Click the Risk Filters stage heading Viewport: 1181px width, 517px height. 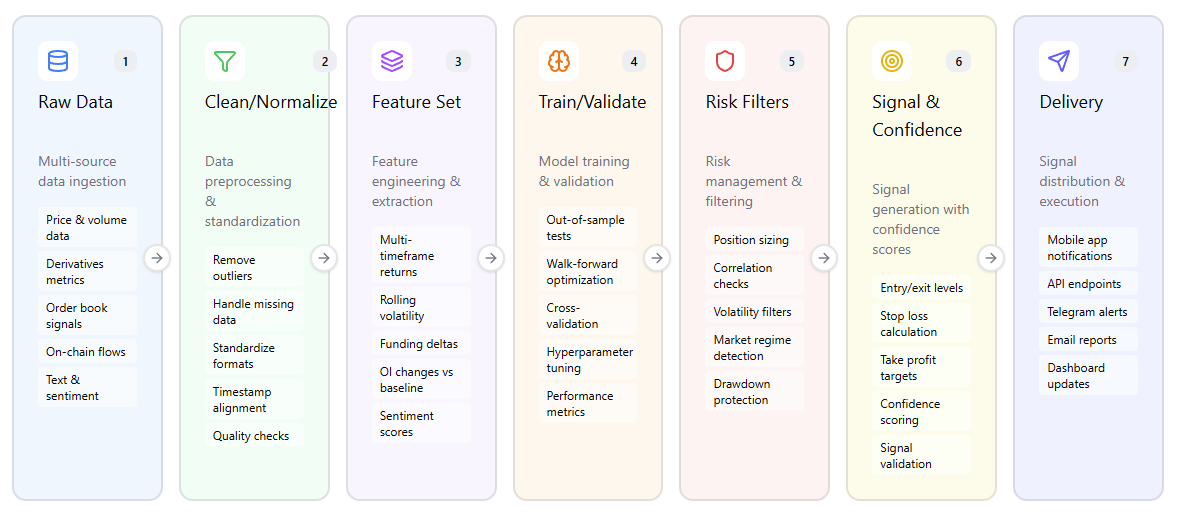747,102
